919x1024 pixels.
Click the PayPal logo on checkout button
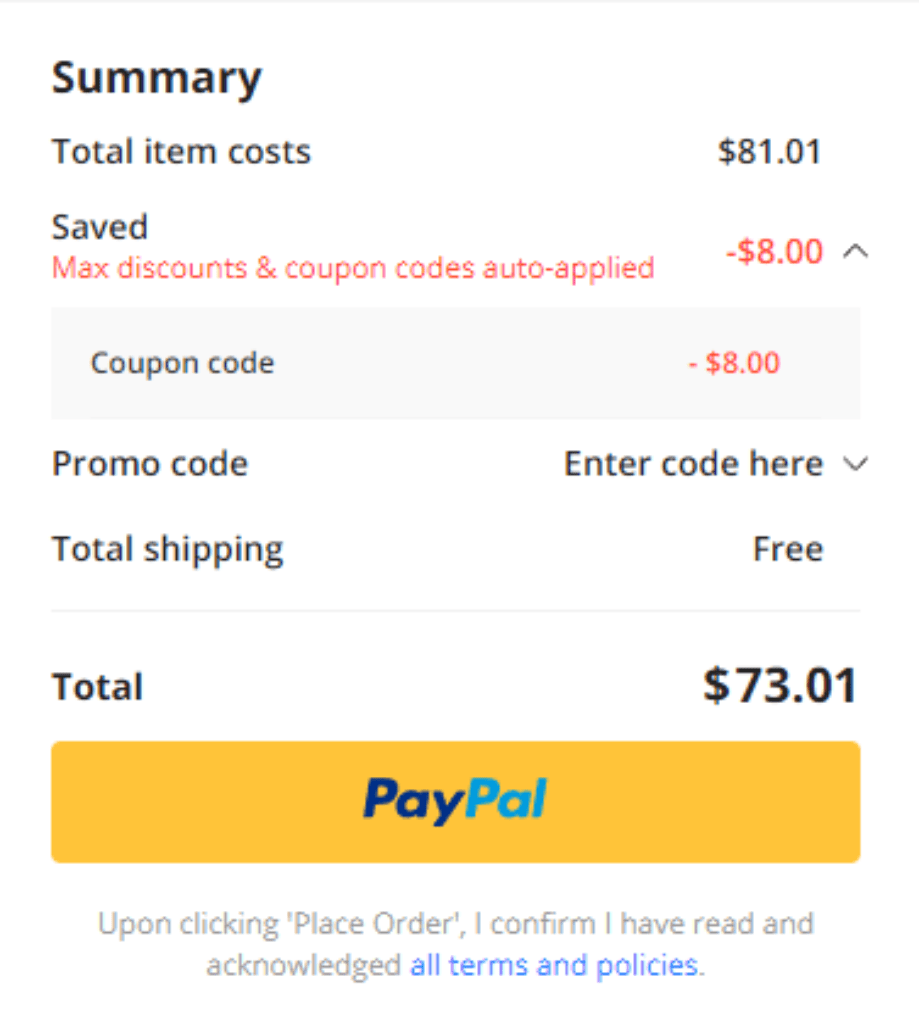click(x=455, y=801)
